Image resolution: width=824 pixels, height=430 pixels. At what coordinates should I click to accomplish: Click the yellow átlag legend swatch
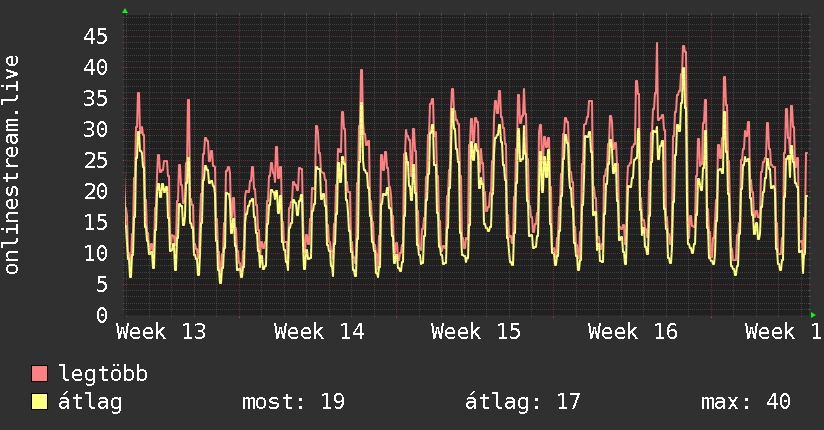(39, 401)
